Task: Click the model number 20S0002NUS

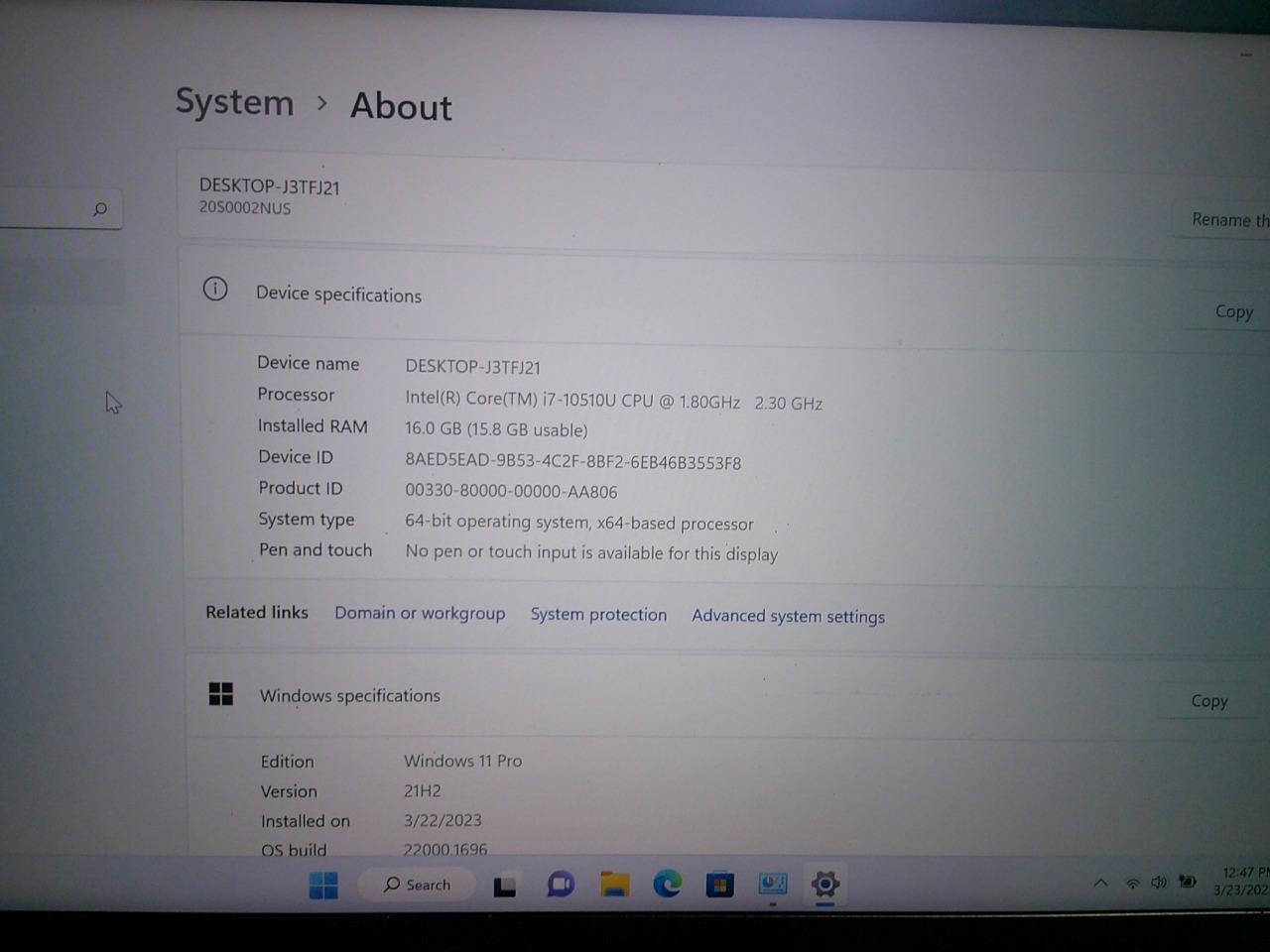Action: [x=245, y=208]
